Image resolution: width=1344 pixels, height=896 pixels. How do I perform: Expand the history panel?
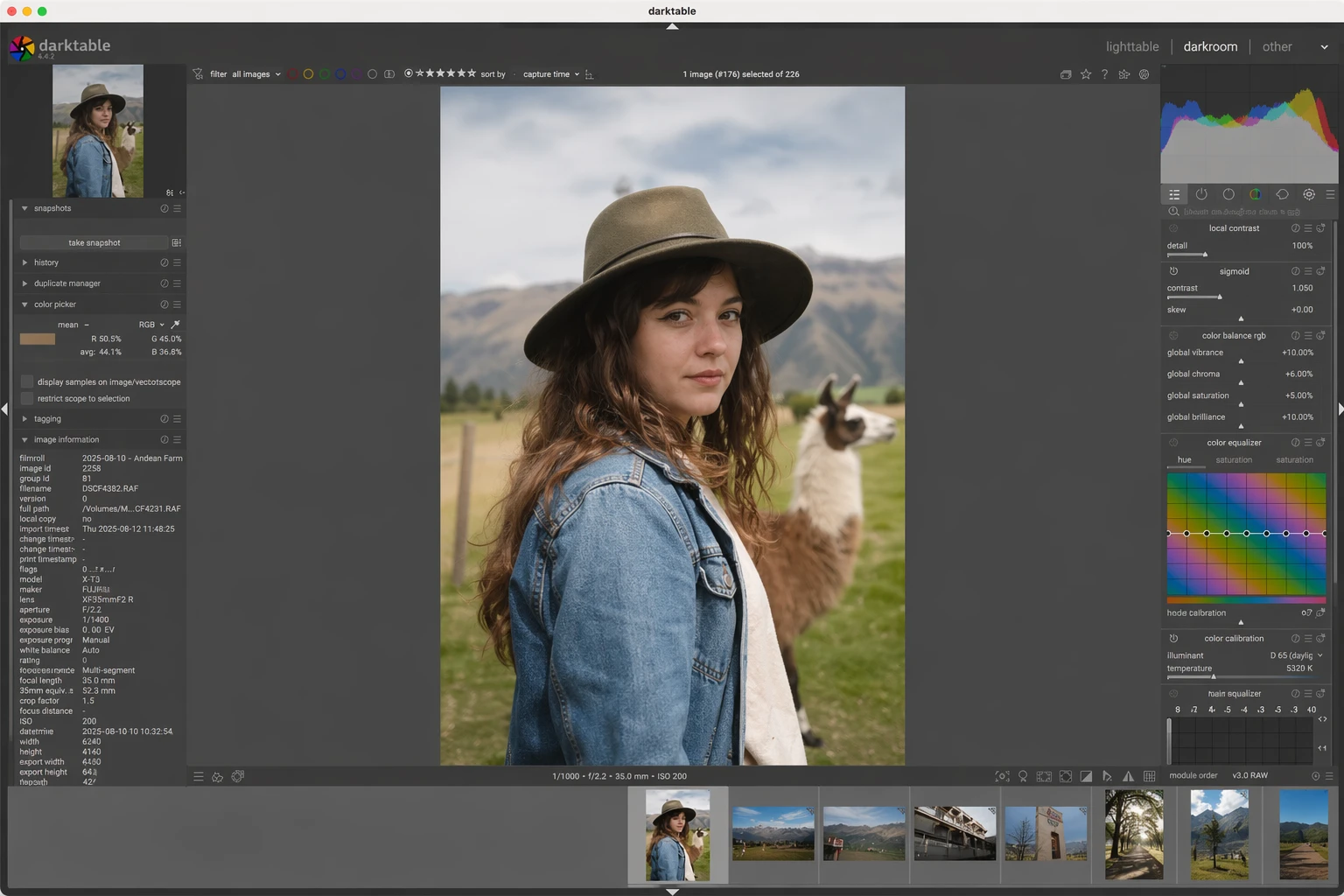pyautogui.click(x=46, y=262)
